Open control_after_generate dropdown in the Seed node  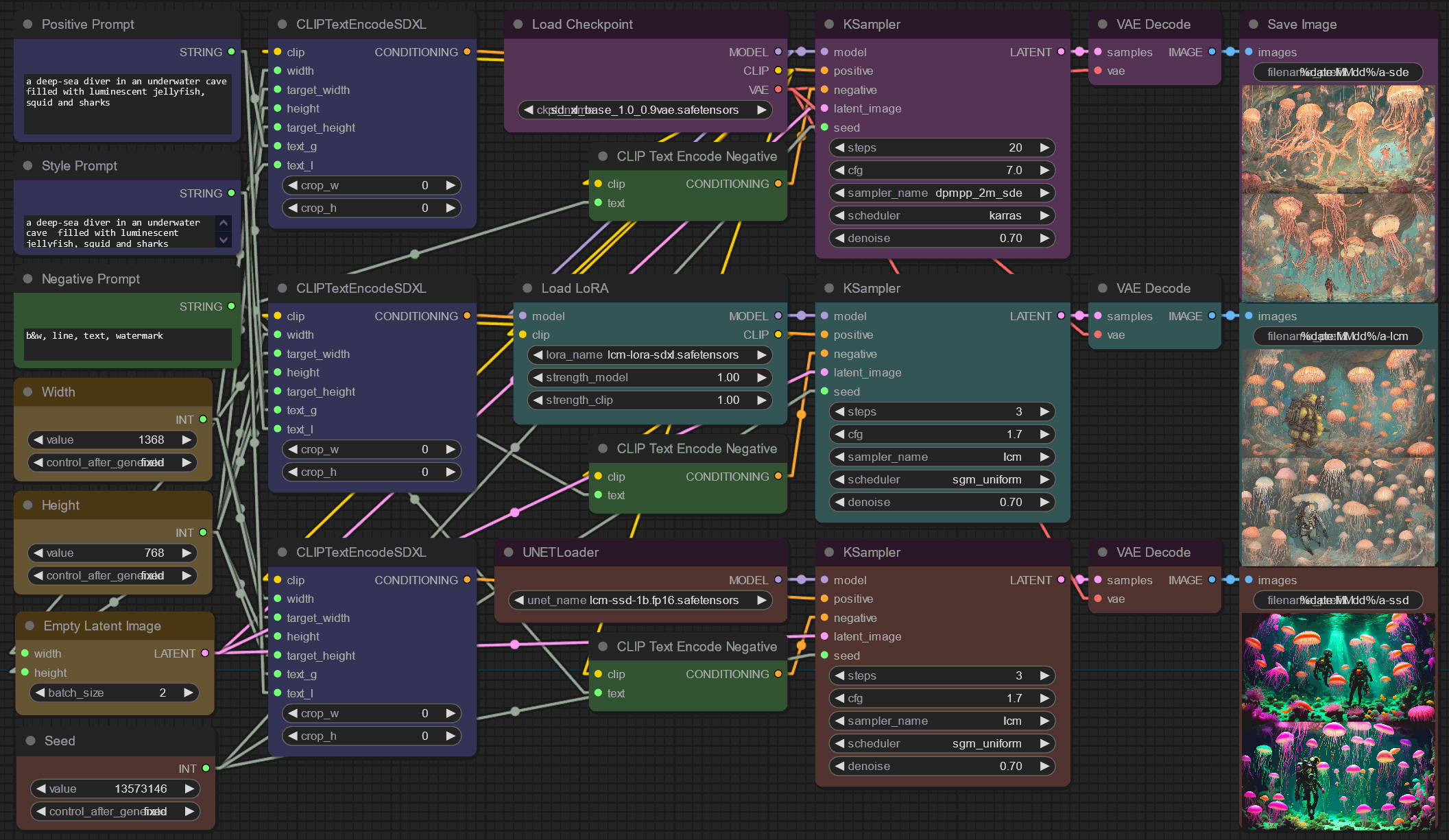click(x=115, y=811)
